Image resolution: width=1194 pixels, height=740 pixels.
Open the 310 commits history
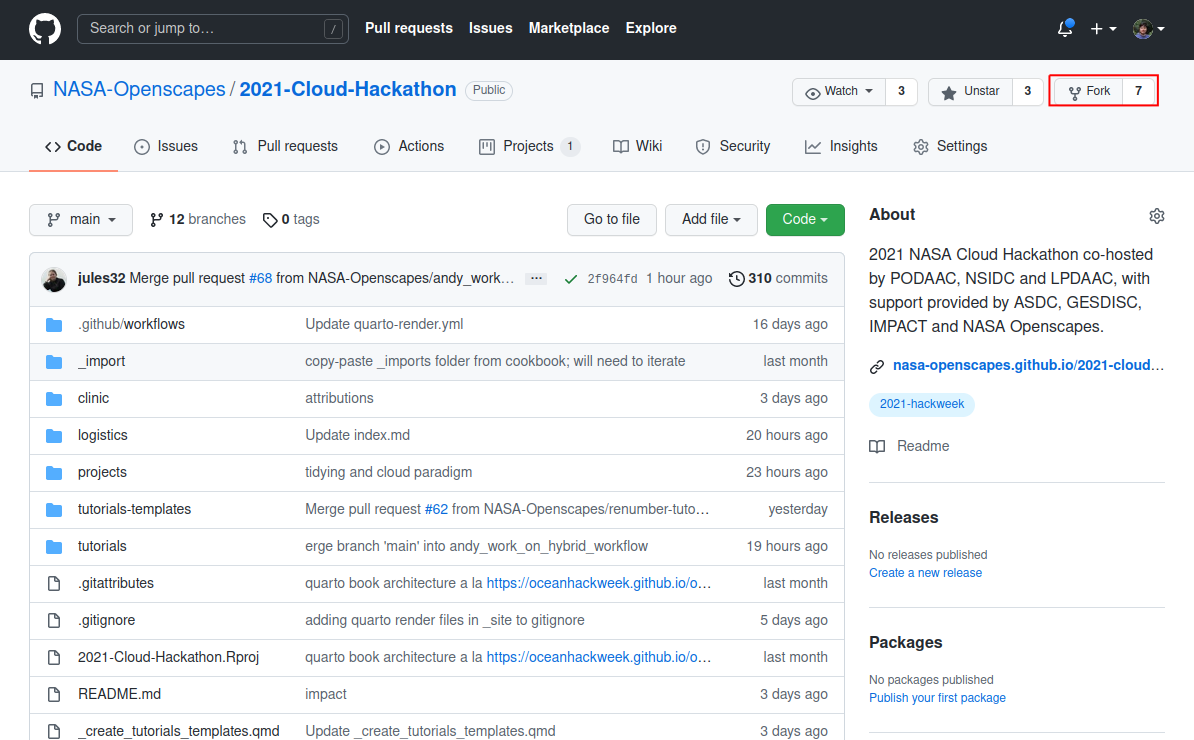[778, 278]
